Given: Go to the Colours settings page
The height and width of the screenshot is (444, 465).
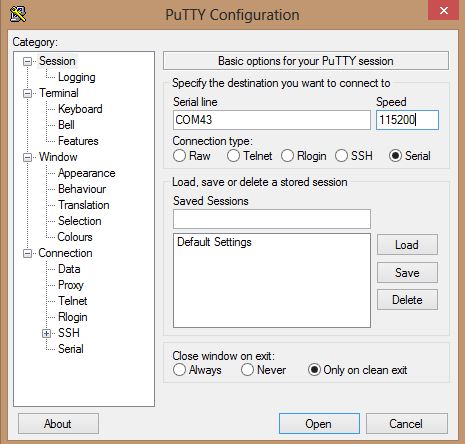Looking at the screenshot, I should [x=75, y=237].
